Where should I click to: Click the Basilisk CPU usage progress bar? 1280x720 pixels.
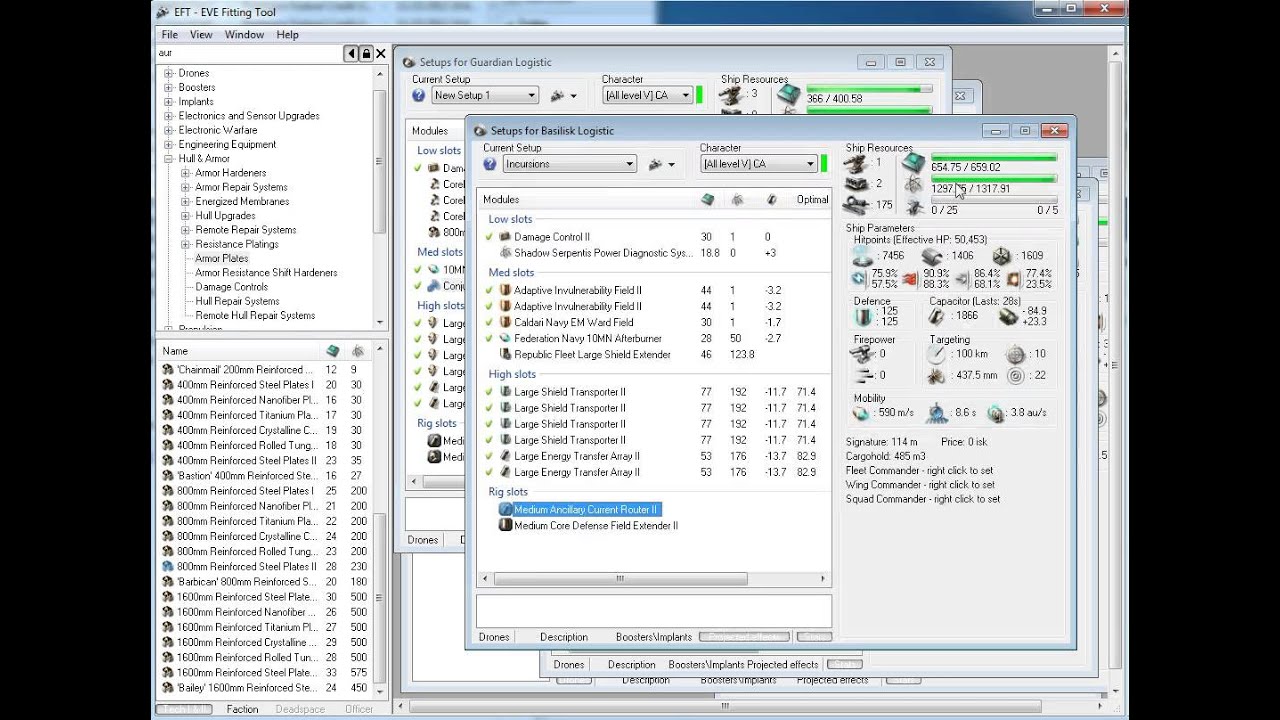click(994, 158)
